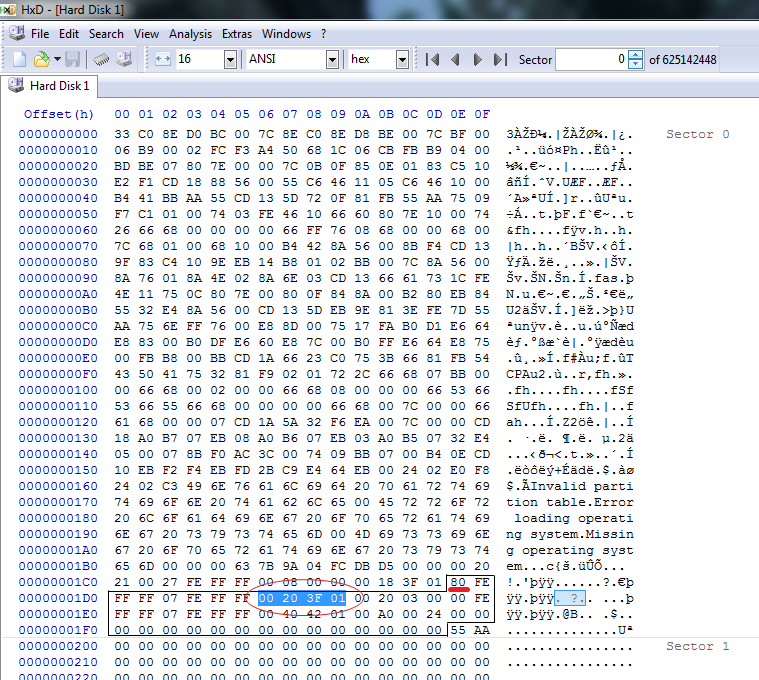759x680 pixels.
Task: Click the New file icon
Action: (21, 60)
